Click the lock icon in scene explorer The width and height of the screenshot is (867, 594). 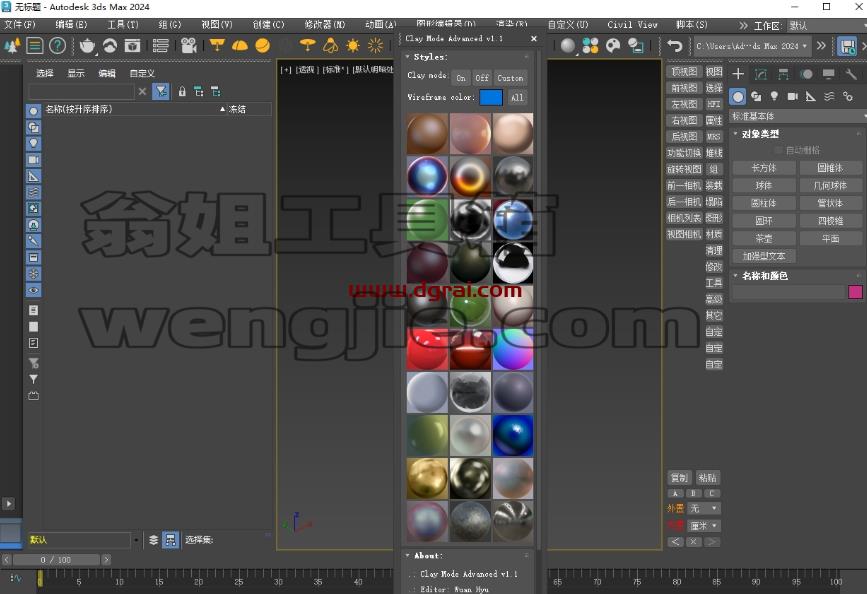pyautogui.click(x=182, y=91)
